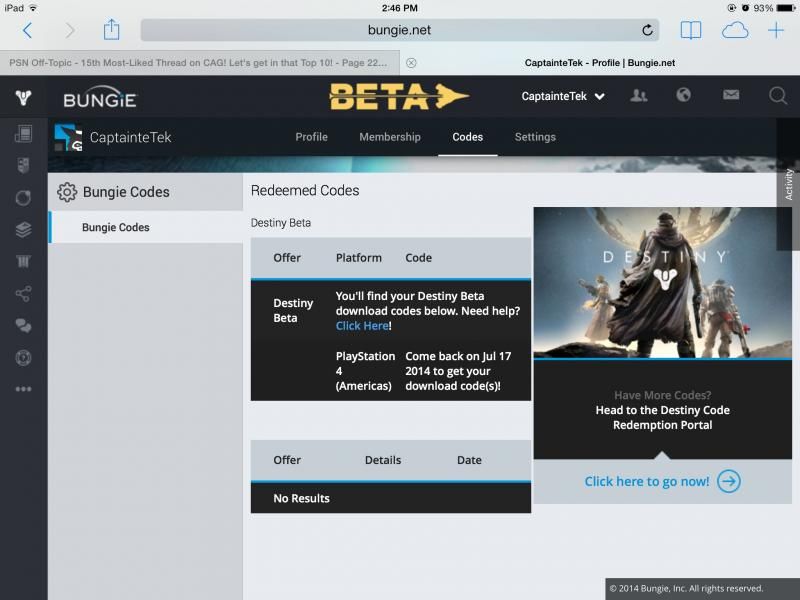
Task: Follow the Click Here help link
Action: pos(362,326)
